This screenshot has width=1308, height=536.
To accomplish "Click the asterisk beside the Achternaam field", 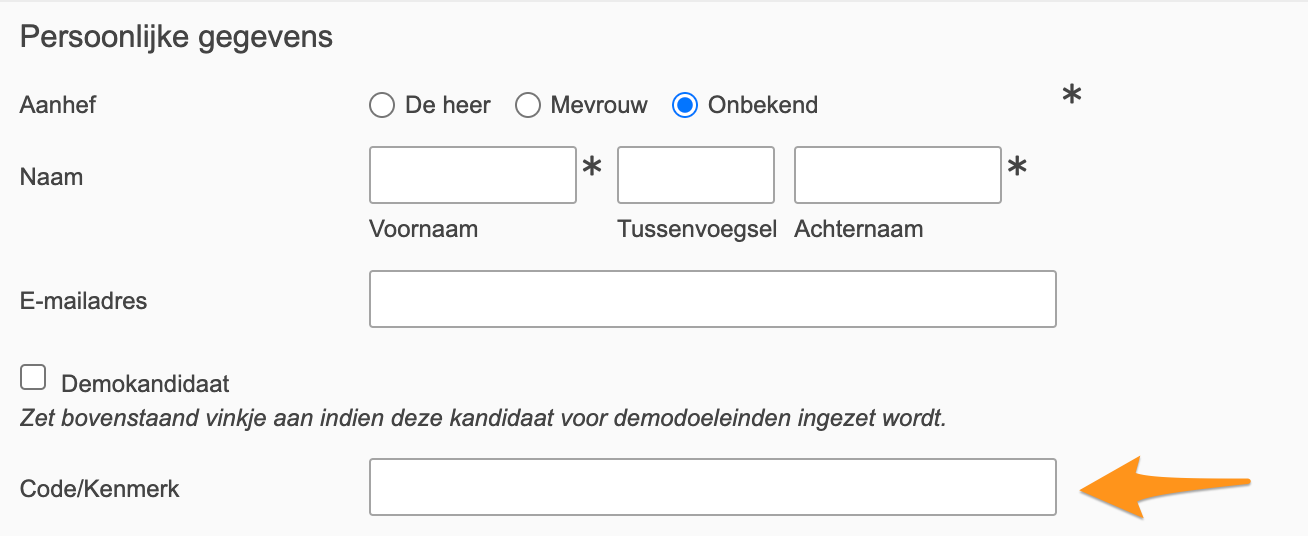I will (1017, 168).
